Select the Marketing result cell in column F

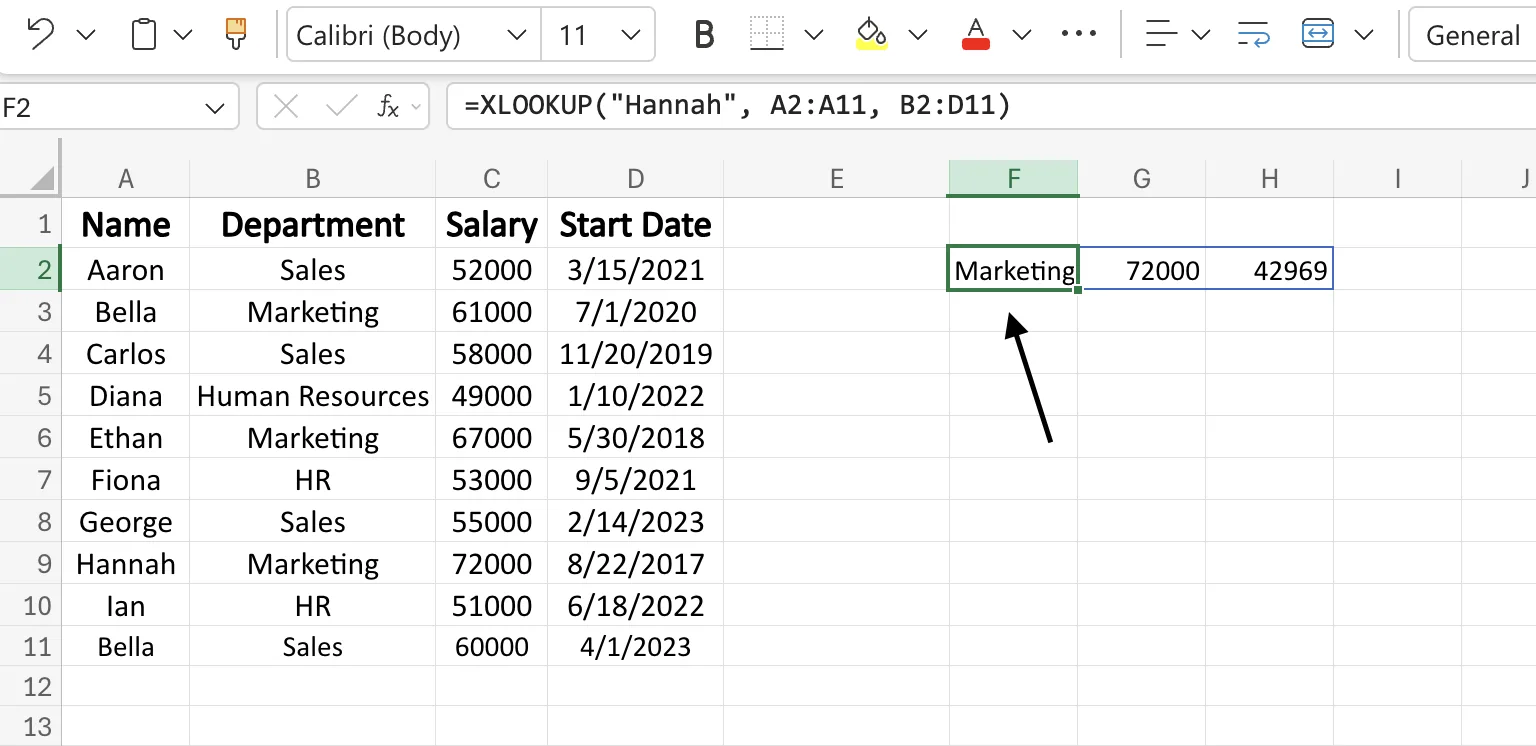tap(1014, 270)
